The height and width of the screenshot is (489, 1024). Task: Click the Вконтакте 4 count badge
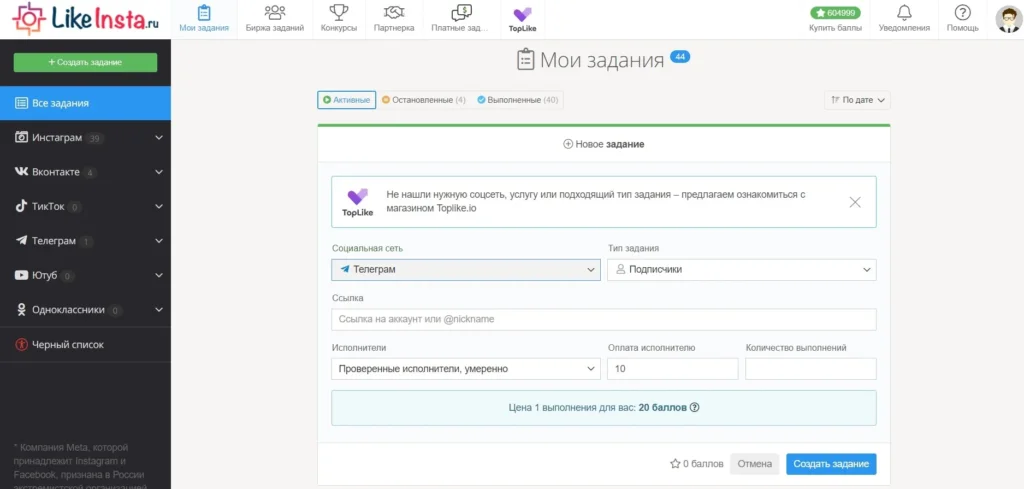(89, 172)
